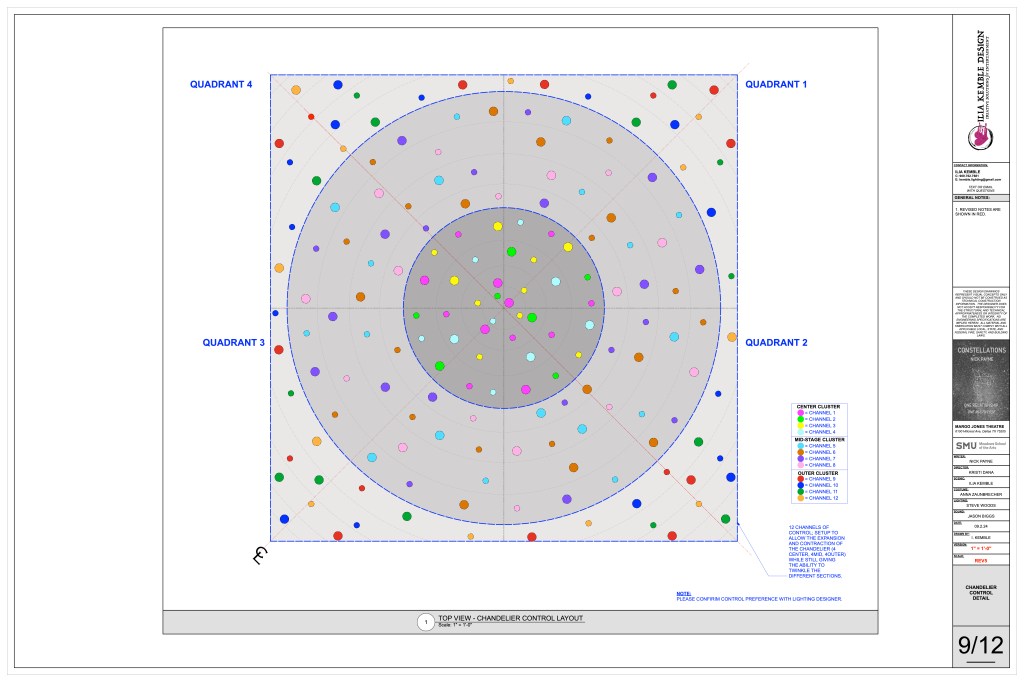
Task: Click the circled number 1 view marker
Action: click(x=425, y=622)
